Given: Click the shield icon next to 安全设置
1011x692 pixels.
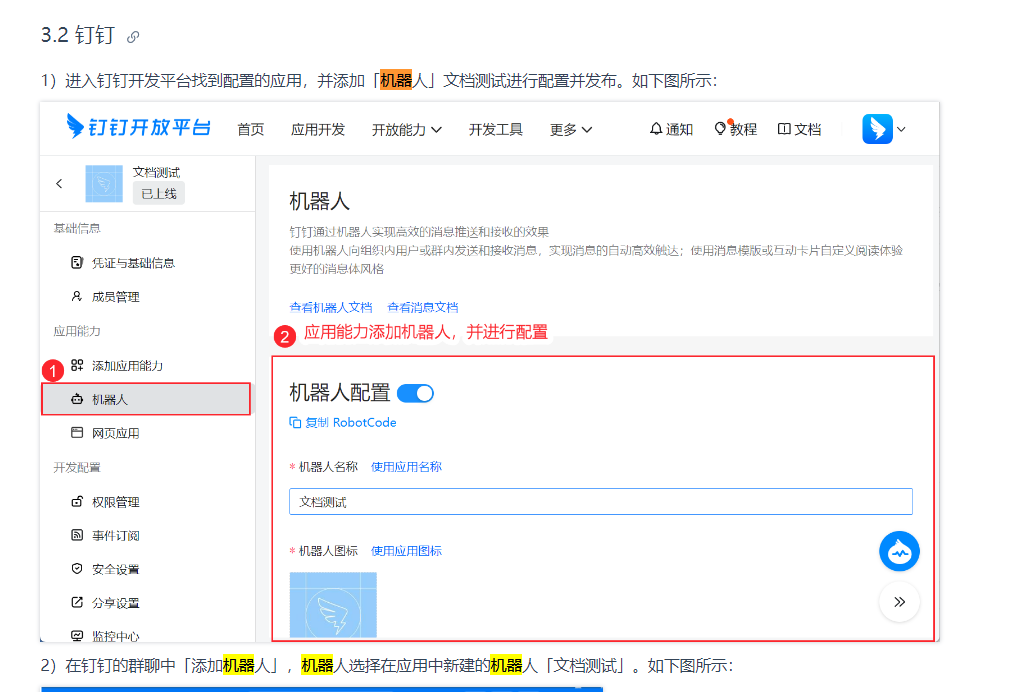Looking at the screenshot, I should 77,569.
